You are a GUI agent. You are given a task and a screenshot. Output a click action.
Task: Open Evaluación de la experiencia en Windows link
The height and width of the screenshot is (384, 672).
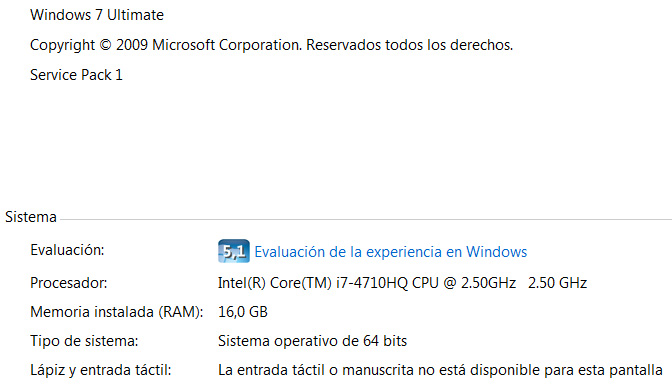click(390, 252)
